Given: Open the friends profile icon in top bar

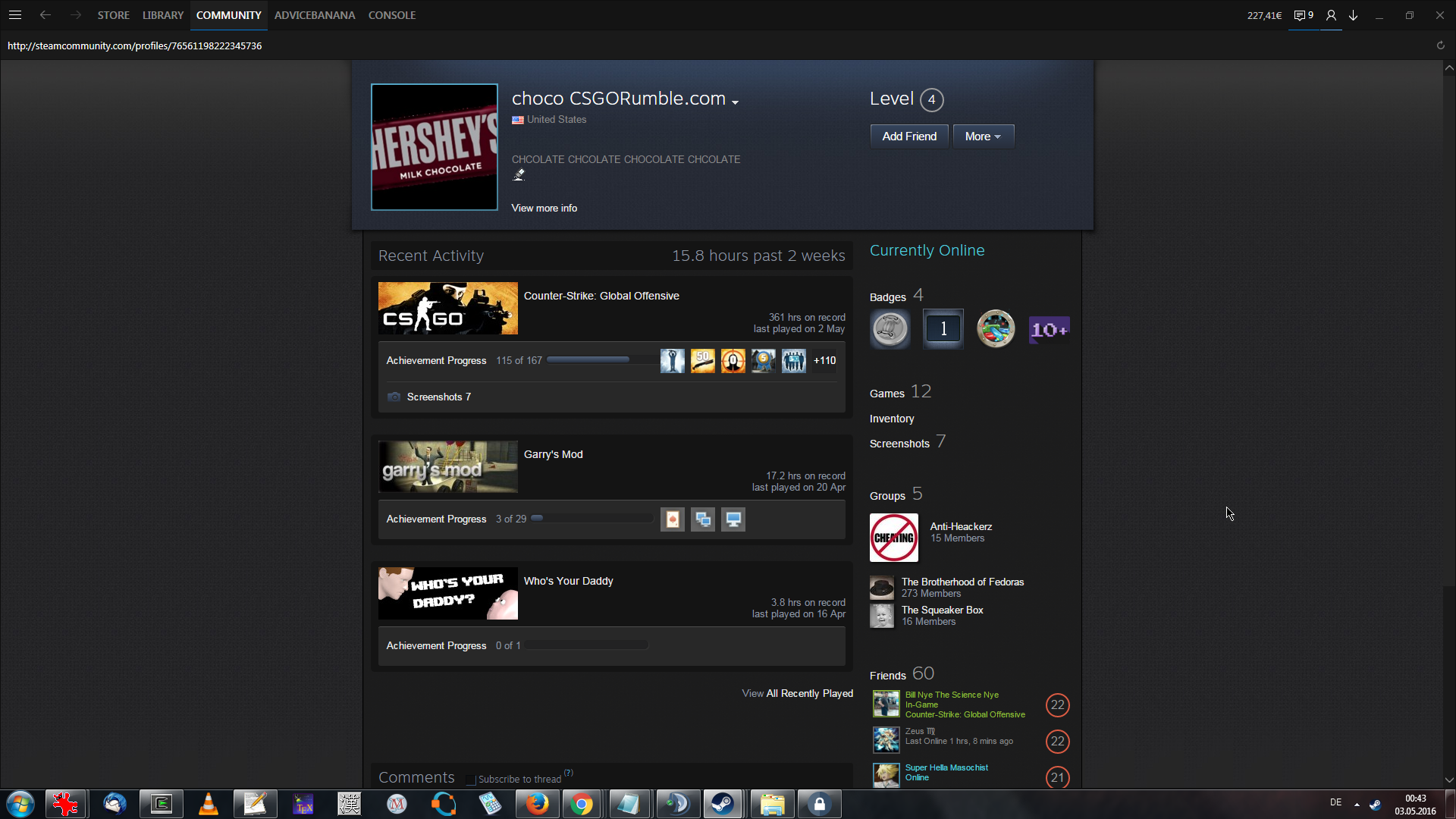Looking at the screenshot, I should 1330,15.
